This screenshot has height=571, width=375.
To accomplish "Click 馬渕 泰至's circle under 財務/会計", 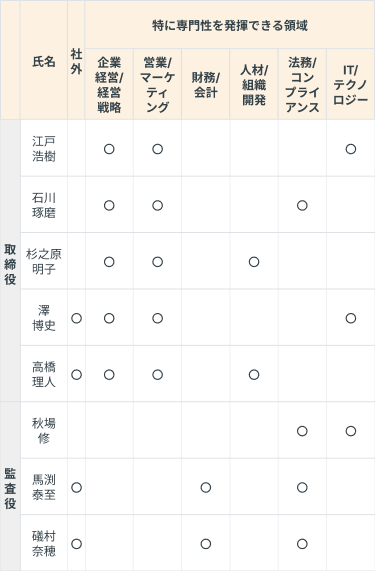I will tap(206, 488).
